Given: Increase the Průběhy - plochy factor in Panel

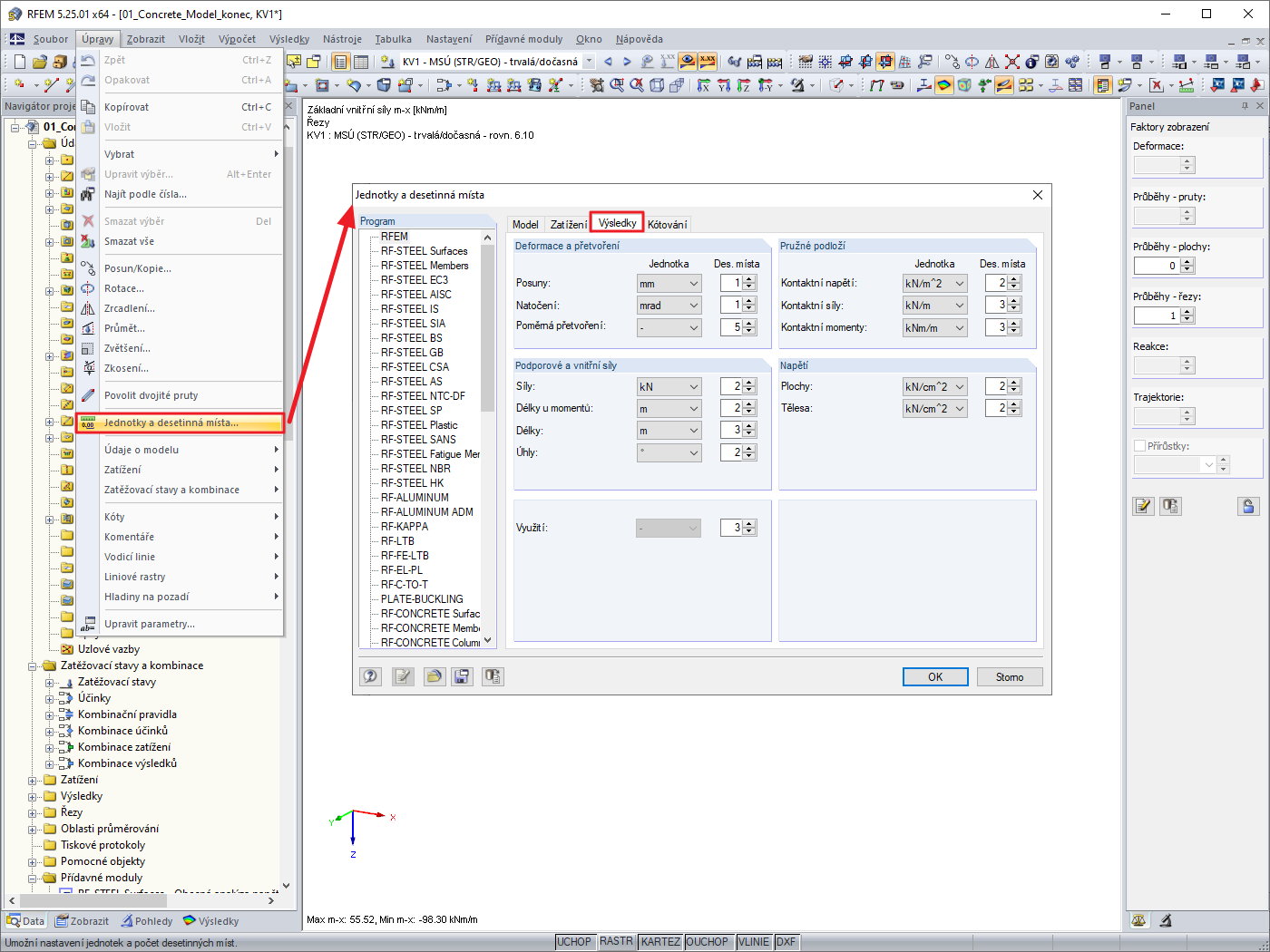Looking at the screenshot, I should [x=1187, y=262].
